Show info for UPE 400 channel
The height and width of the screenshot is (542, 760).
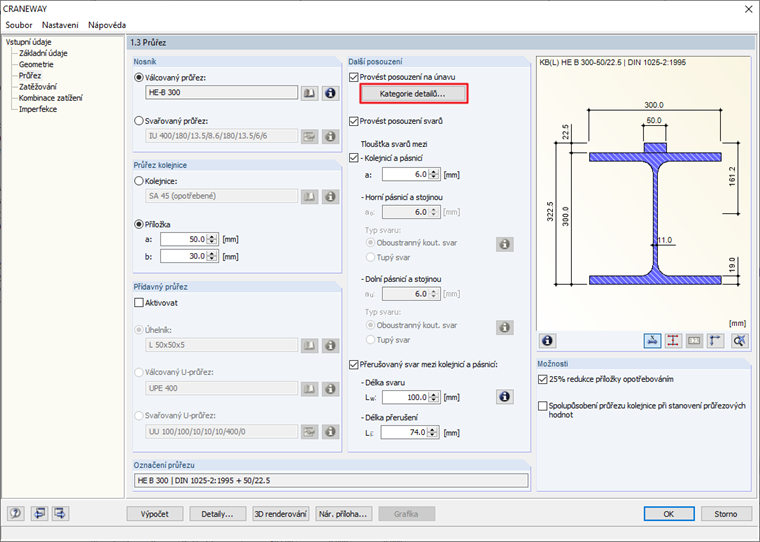tap(330, 389)
